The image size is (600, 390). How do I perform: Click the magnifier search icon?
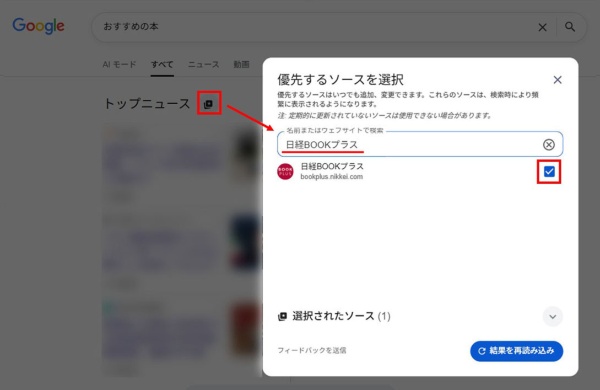pos(570,27)
